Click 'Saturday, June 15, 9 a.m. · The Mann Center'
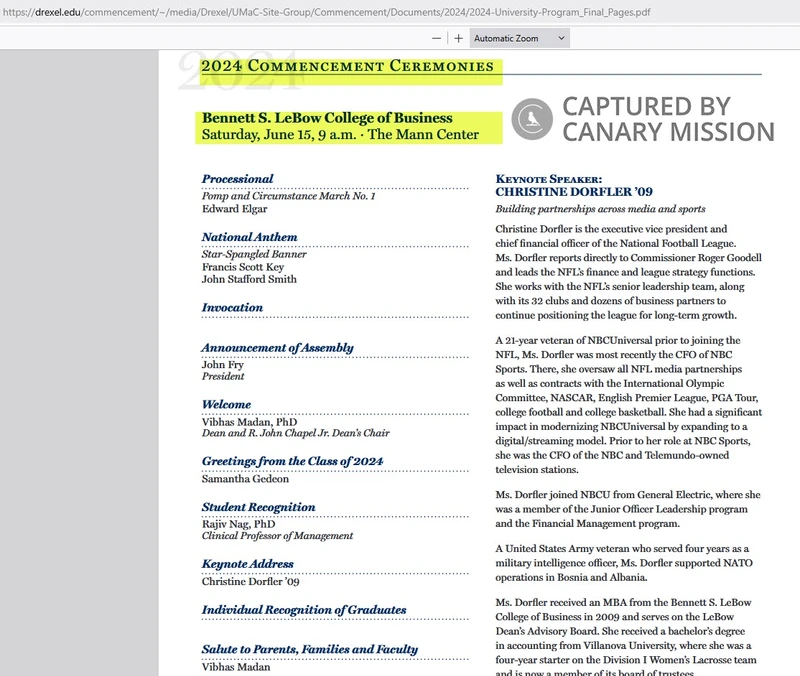The height and width of the screenshot is (676, 800). [340, 135]
